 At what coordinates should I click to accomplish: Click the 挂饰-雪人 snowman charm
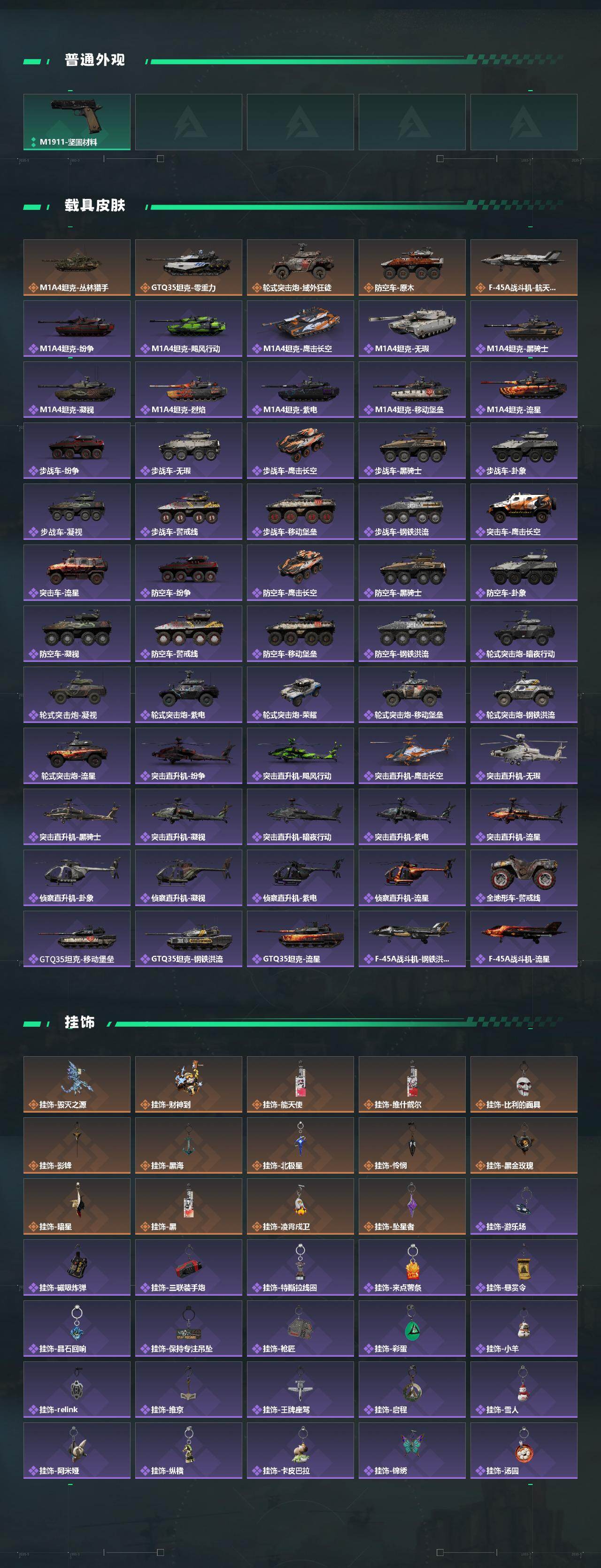[x=524, y=1390]
